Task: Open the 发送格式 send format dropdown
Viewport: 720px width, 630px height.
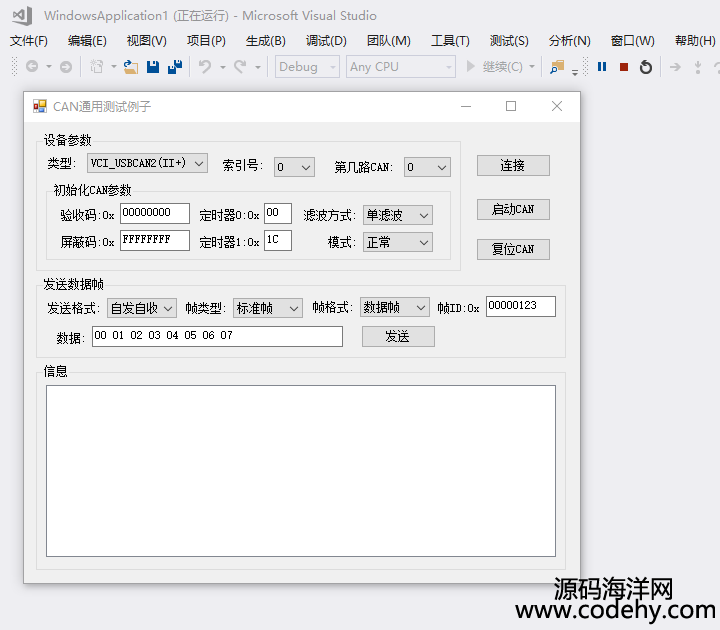Action: pos(142,308)
